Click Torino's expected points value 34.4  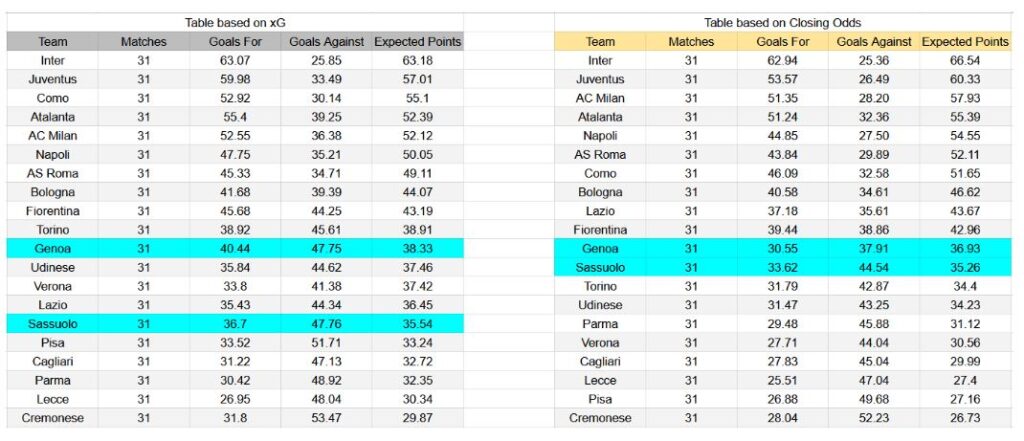click(x=965, y=286)
